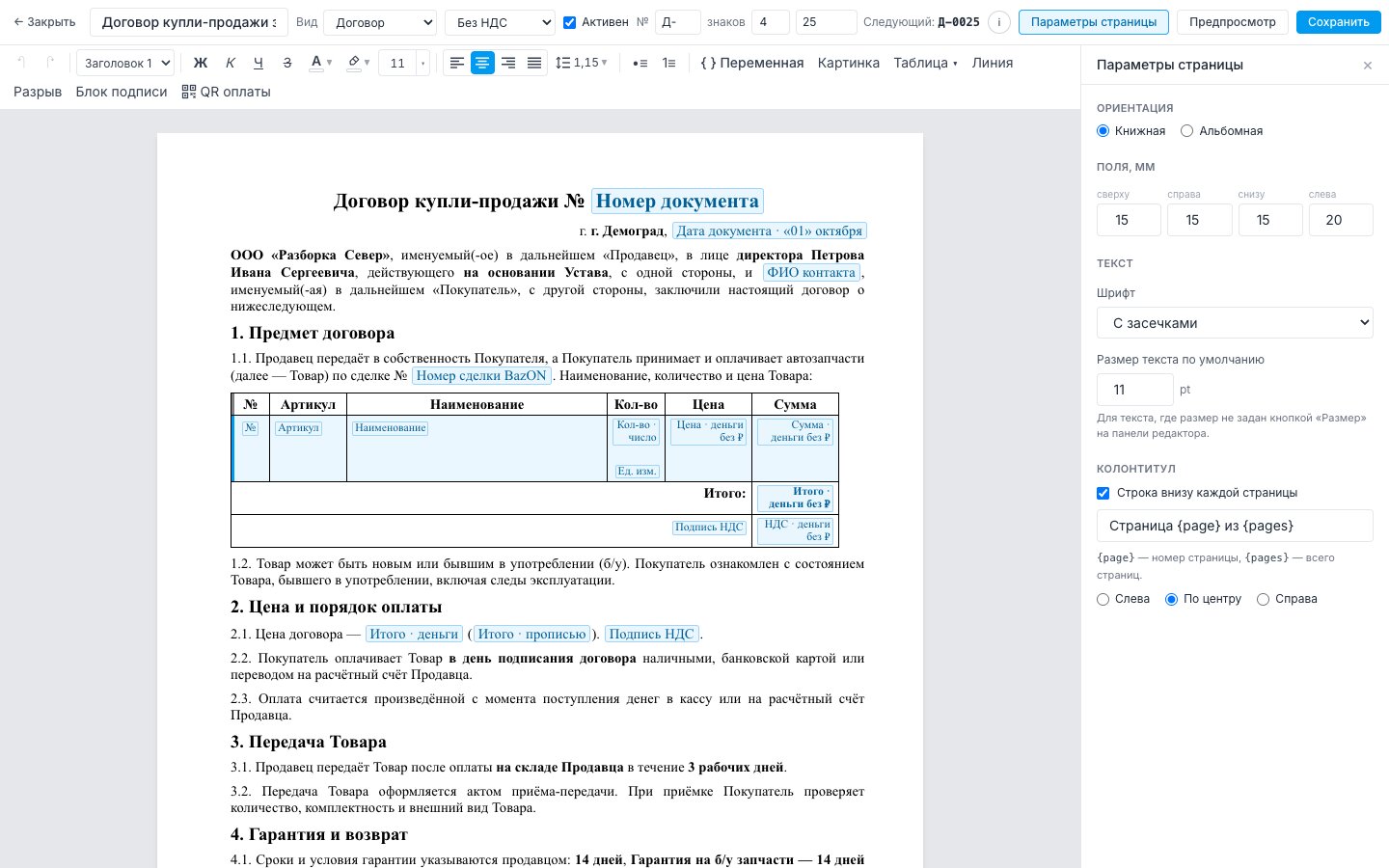The image size is (1389, 868).
Task: Insert a Картинка image
Action: pos(849,63)
